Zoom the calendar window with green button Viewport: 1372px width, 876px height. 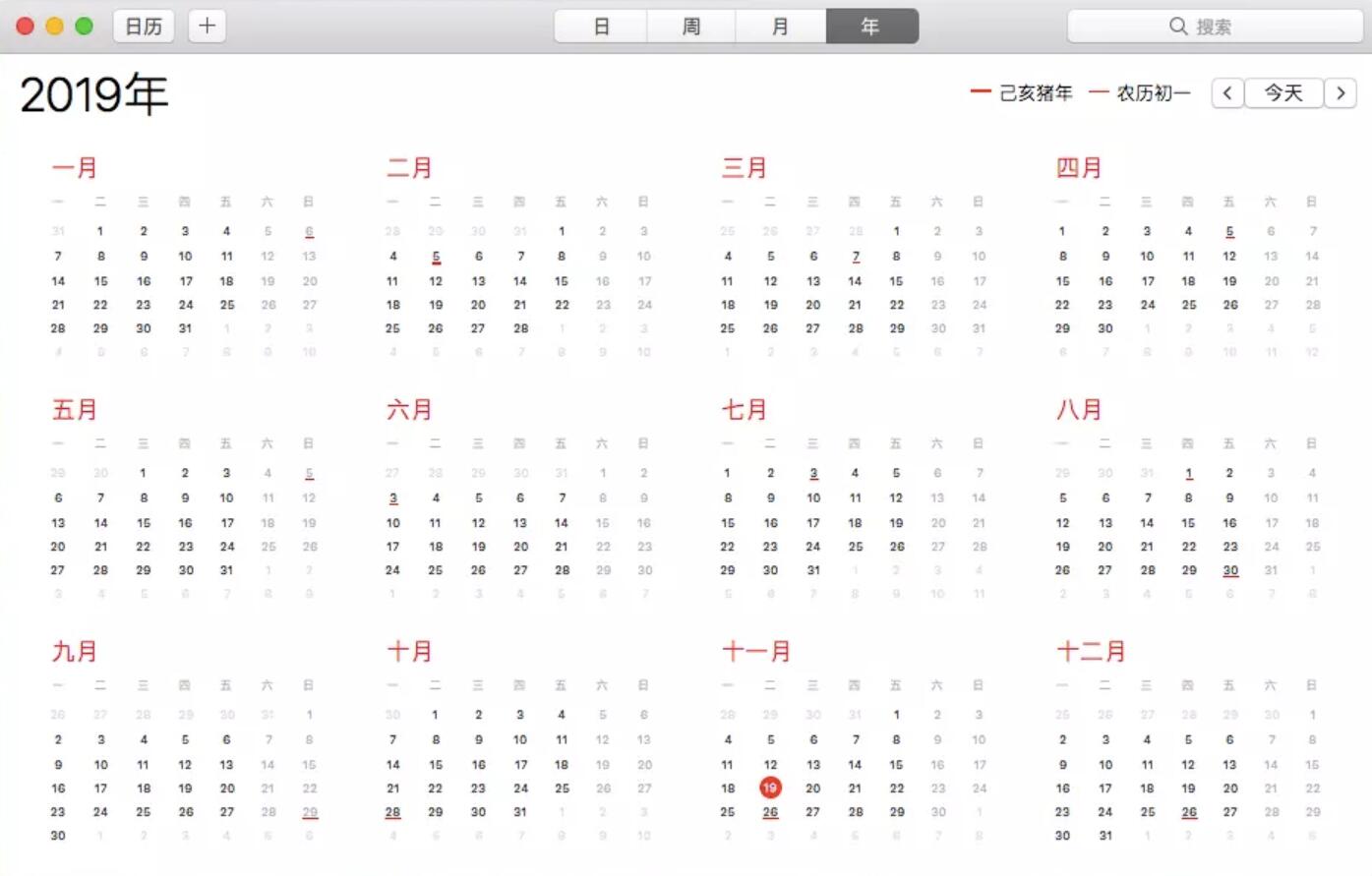point(85,27)
